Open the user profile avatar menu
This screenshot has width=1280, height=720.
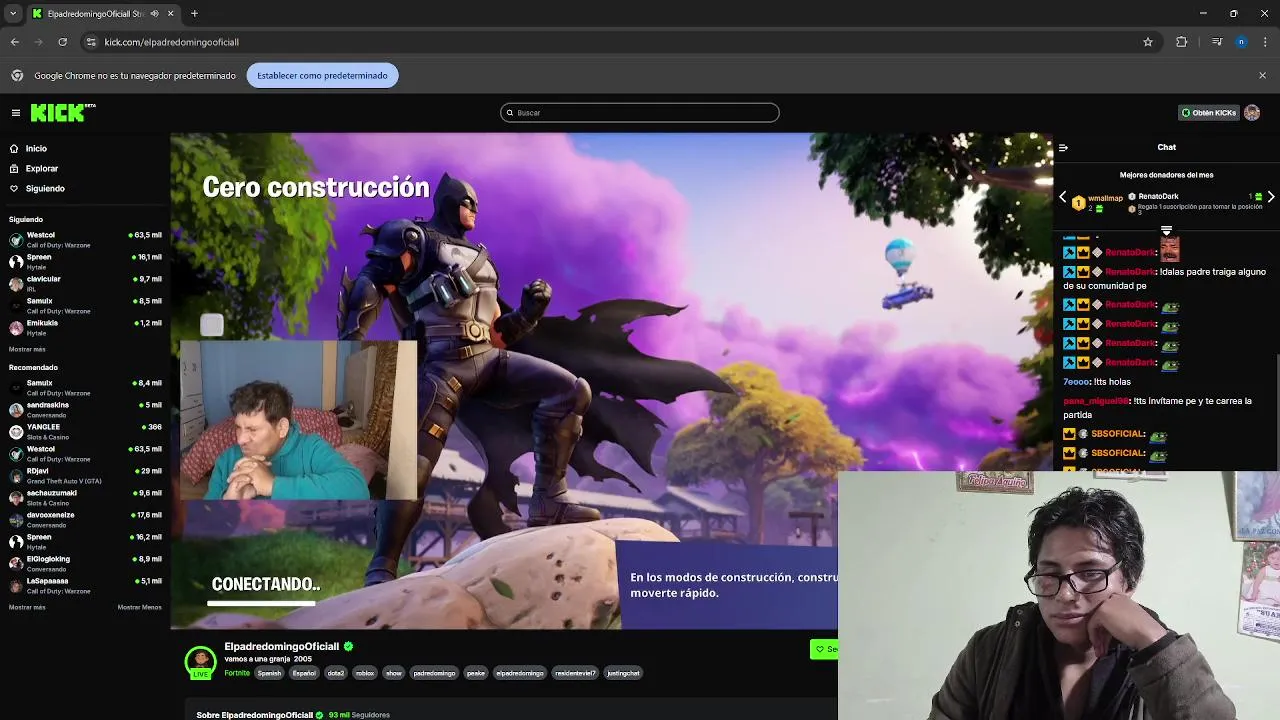pos(1252,113)
